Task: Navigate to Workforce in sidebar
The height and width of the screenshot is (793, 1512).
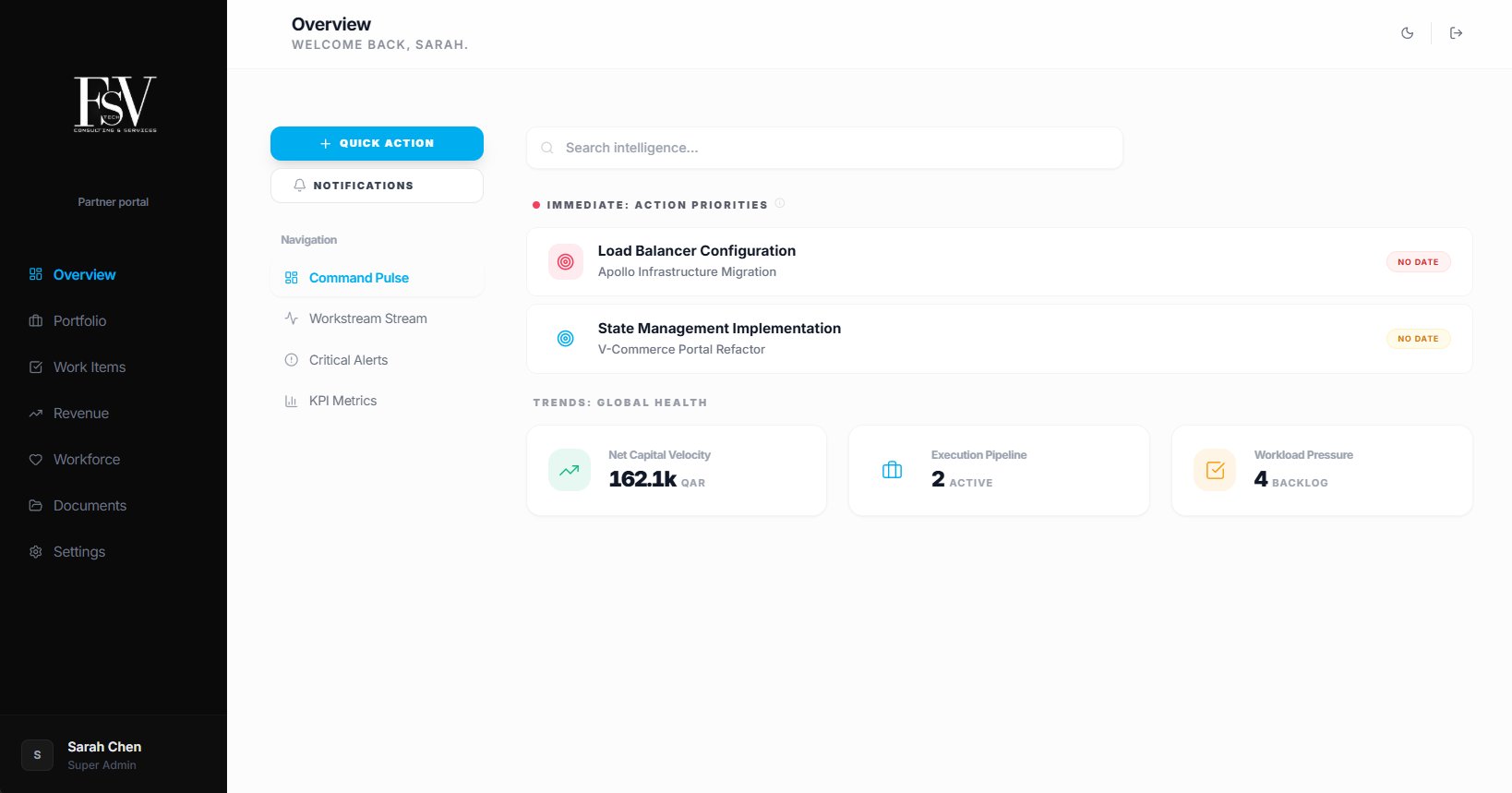Action: click(x=114, y=459)
